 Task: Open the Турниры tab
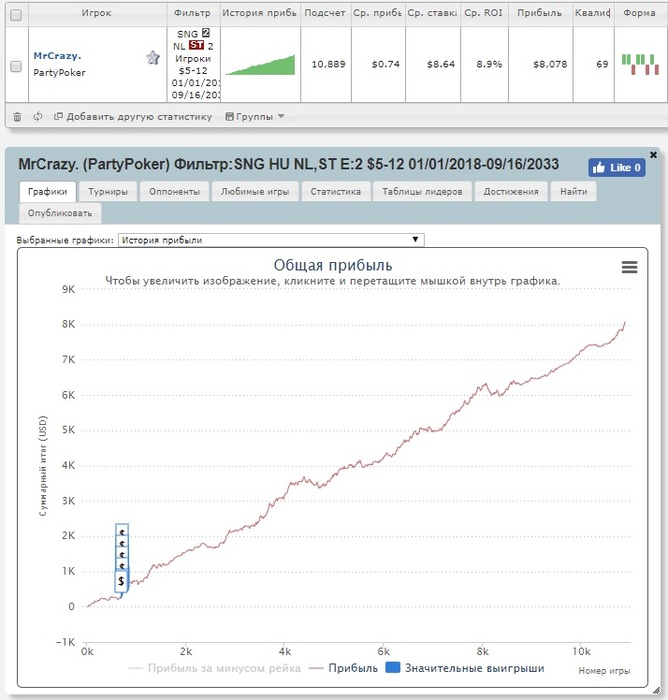pos(108,192)
